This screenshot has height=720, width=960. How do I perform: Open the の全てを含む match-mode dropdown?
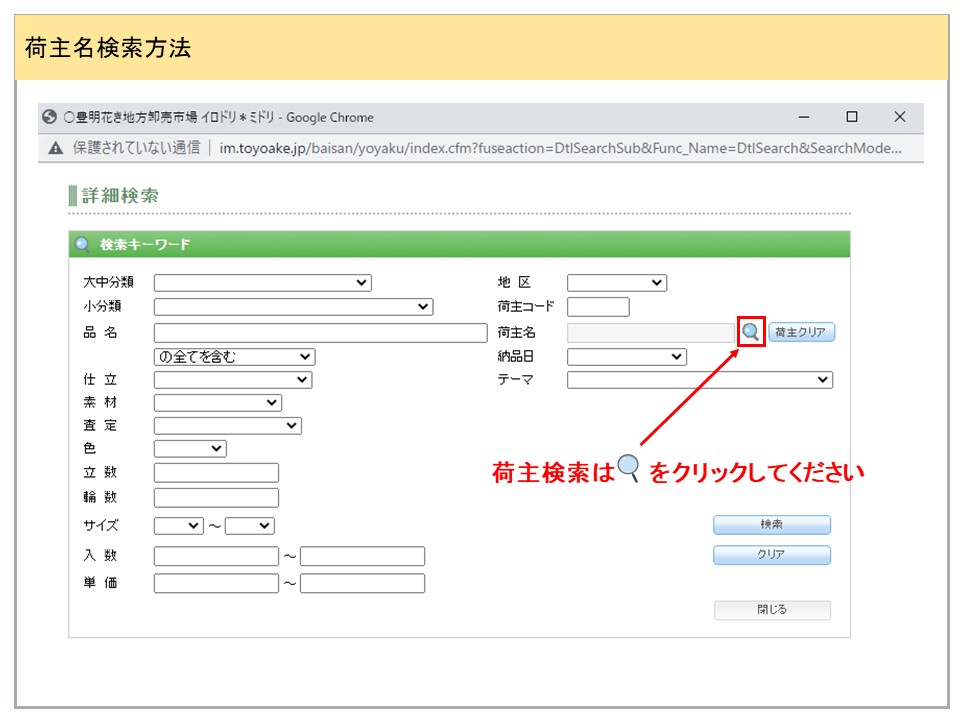point(234,357)
